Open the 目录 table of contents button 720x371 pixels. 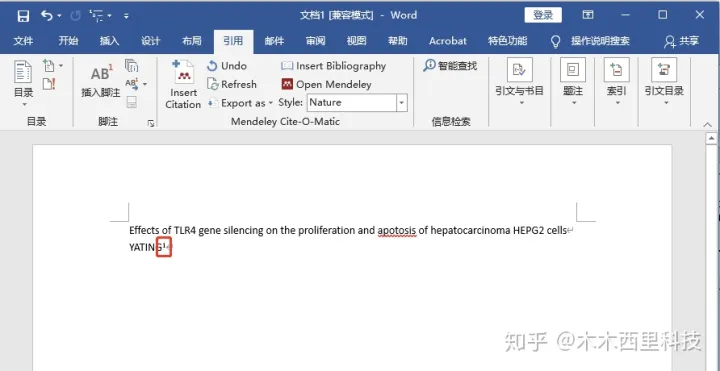click(x=23, y=84)
